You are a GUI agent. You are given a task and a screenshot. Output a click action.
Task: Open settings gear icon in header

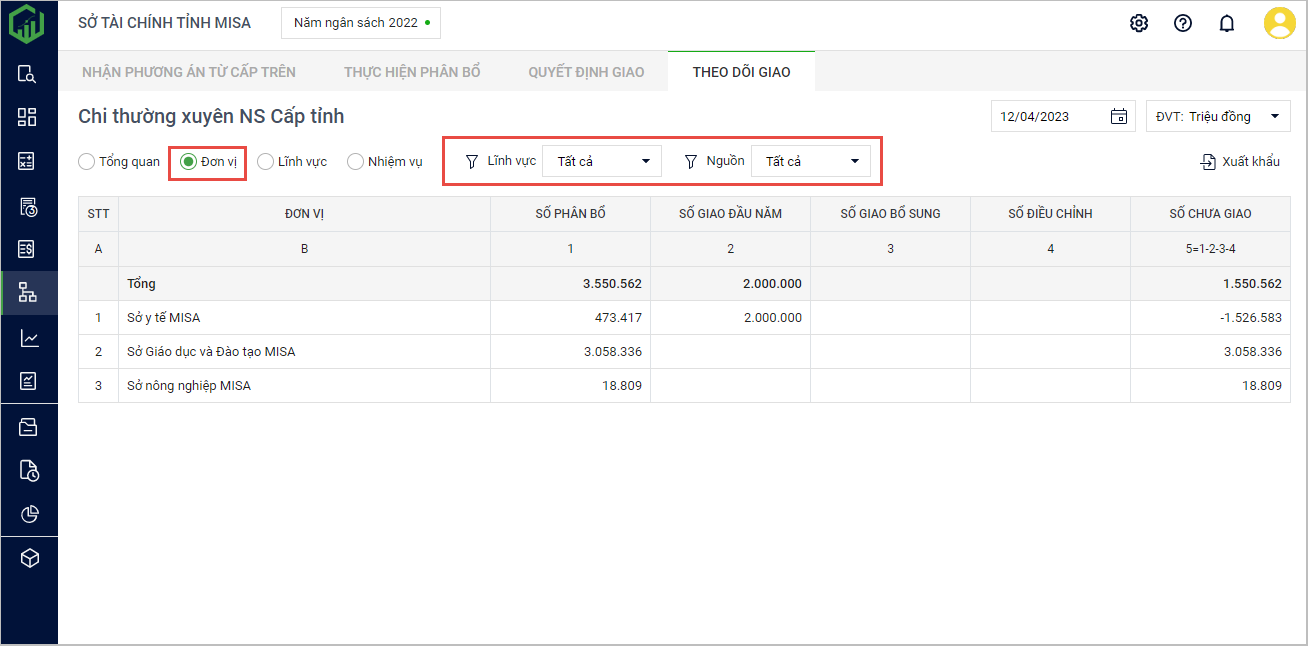[x=1138, y=23]
